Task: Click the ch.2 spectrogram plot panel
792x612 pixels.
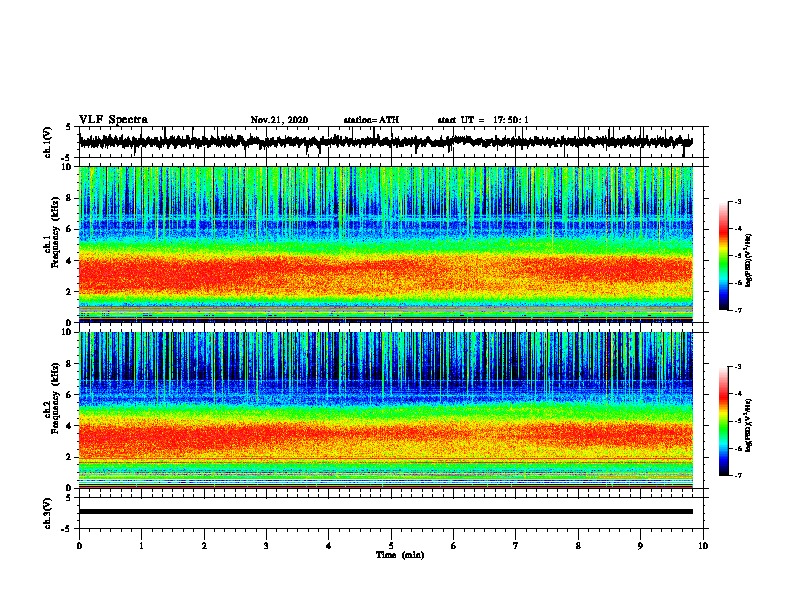Action: [386, 410]
